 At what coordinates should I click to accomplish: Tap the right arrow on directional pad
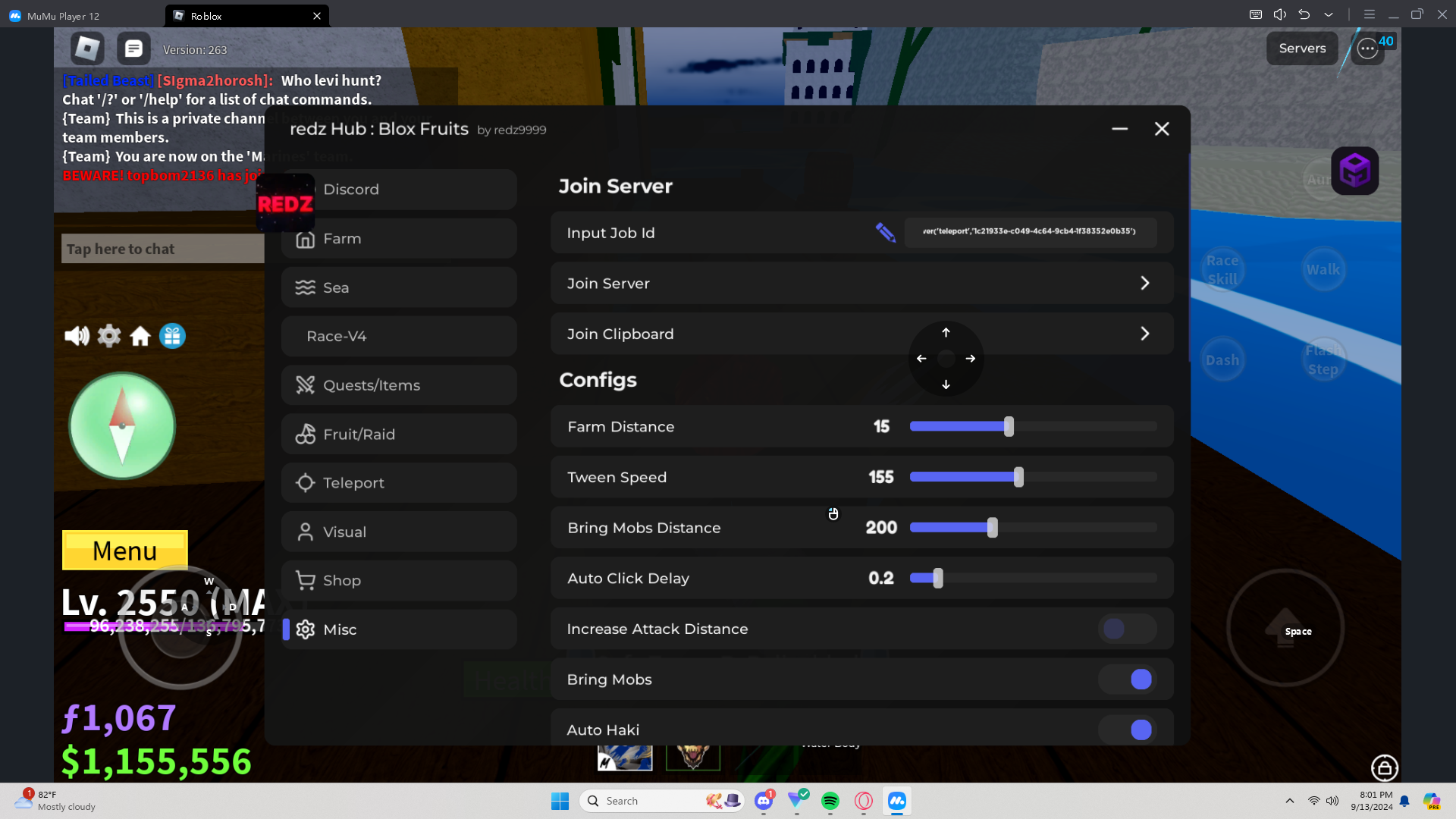coord(971,359)
